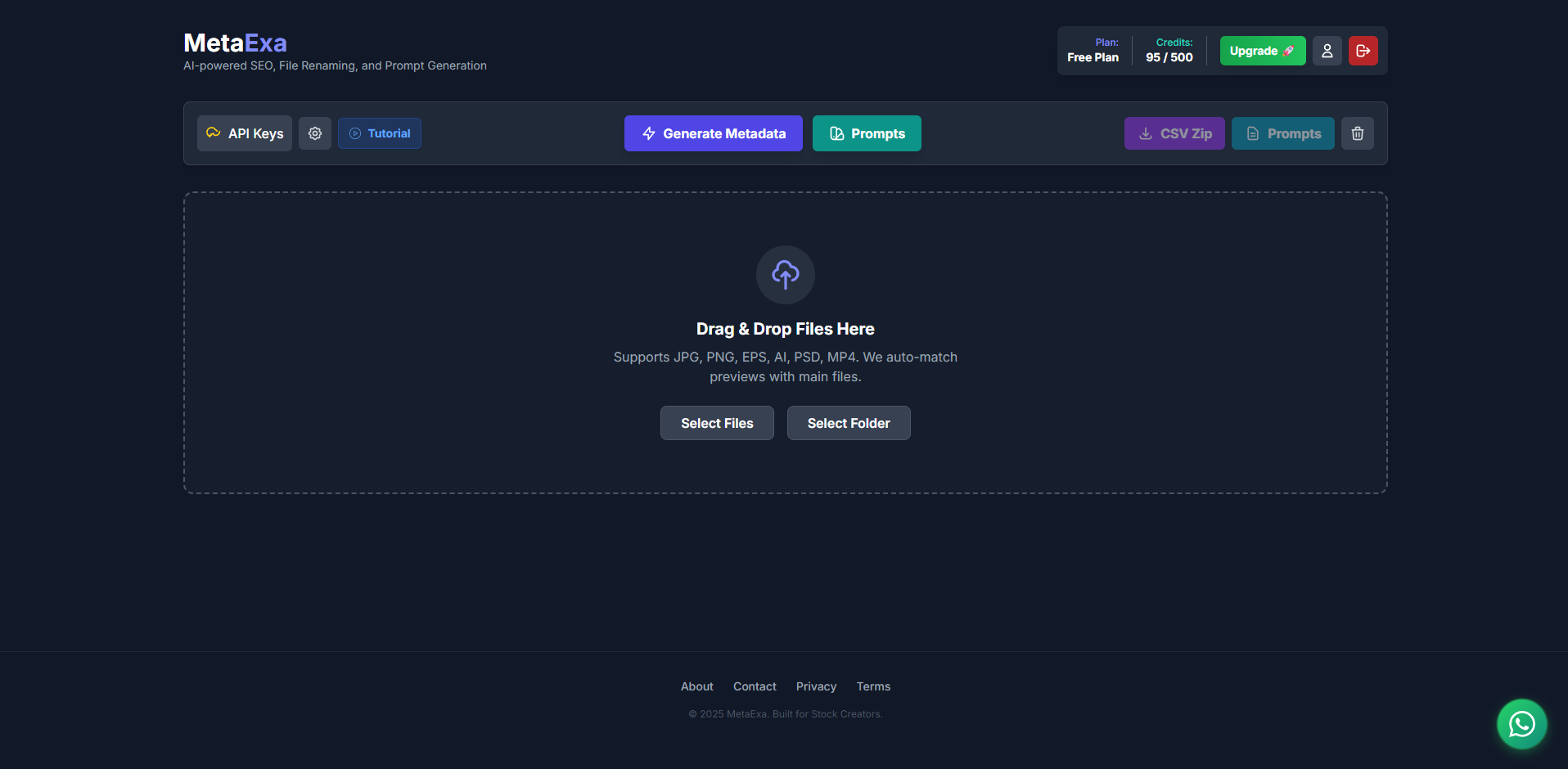Open the Prompts file export
The image size is (1568, 769).
coord(1282,133)
